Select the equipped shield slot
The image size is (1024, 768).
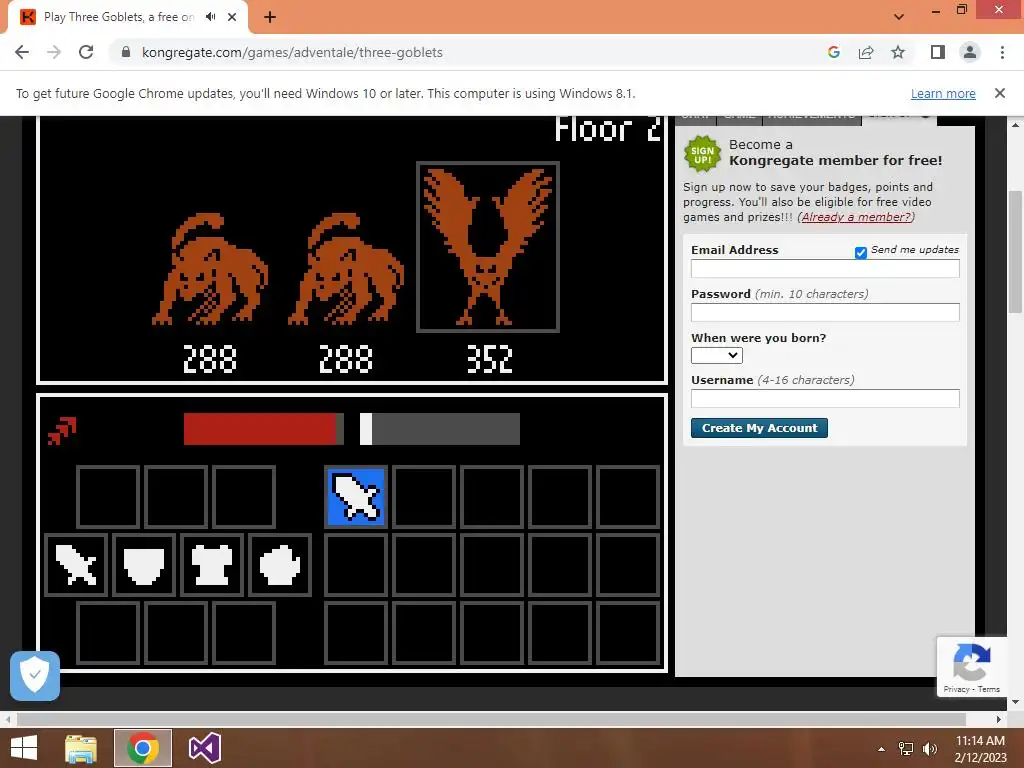point(144,565)
